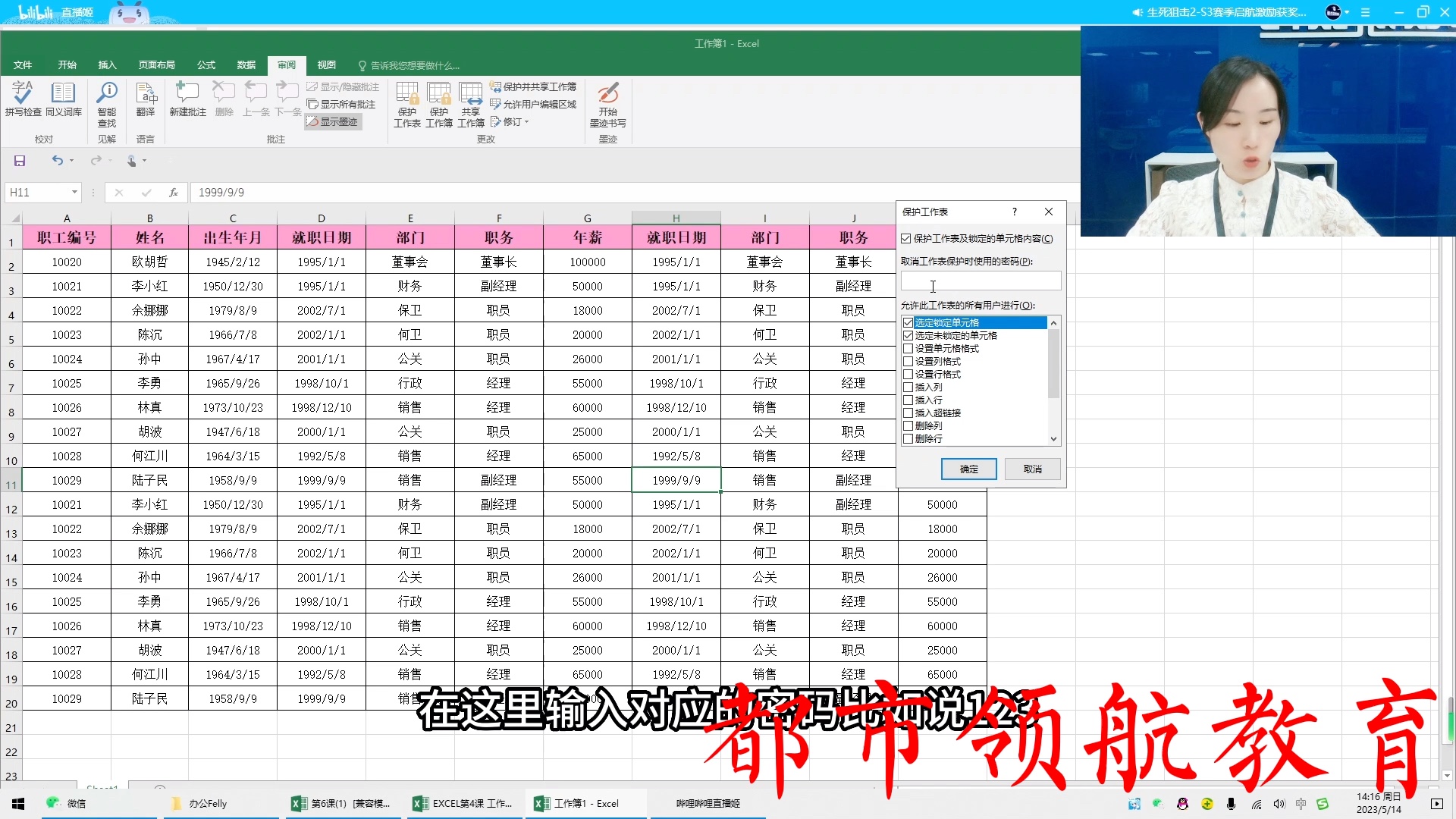
Task: Open the 页面布局 ribbon tab
Action: [155, 65]
